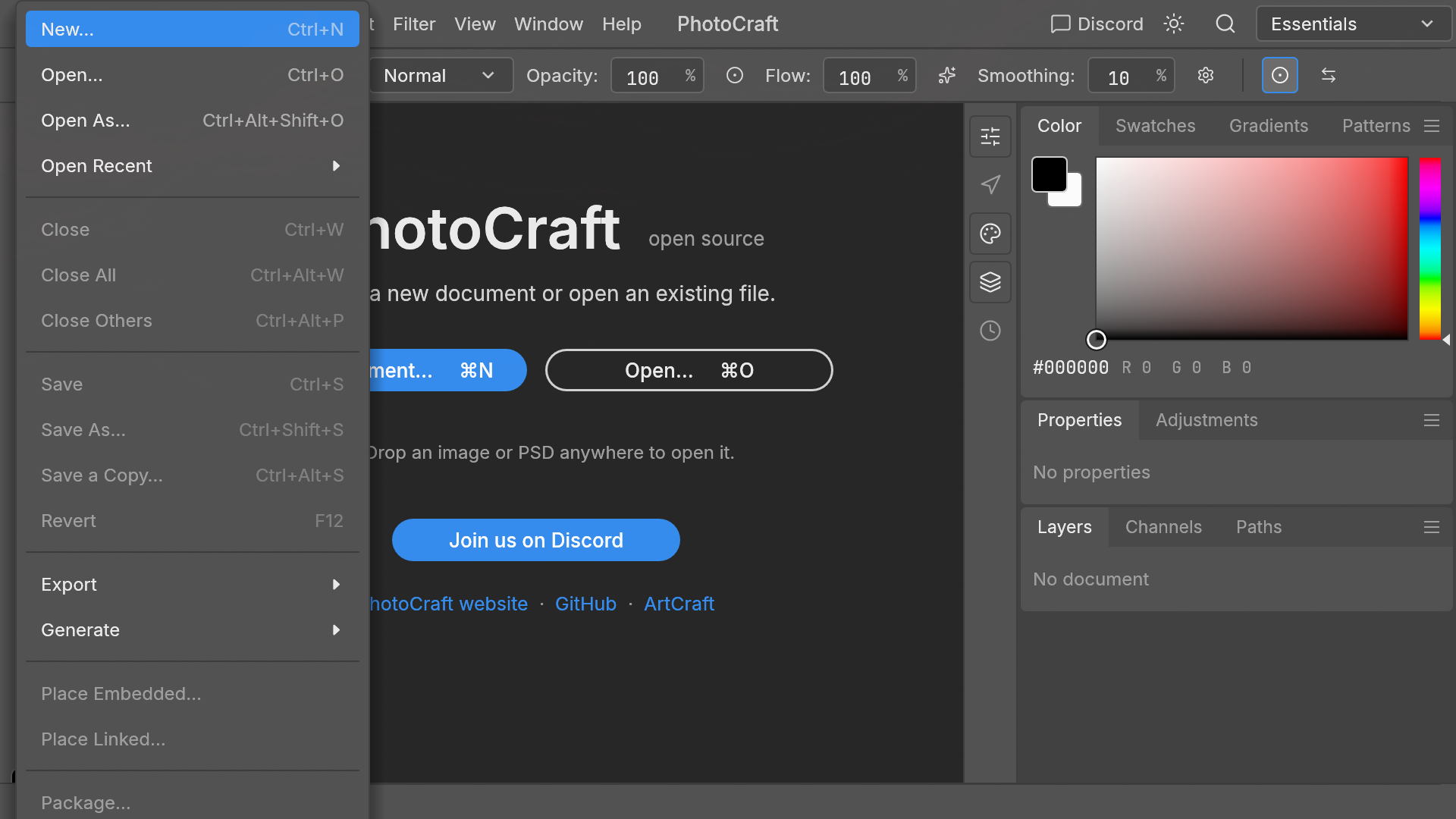This screenshot has height=819, width=1456.
Task: Expand the Open Recent submenu
Action: tap(193, 166)
